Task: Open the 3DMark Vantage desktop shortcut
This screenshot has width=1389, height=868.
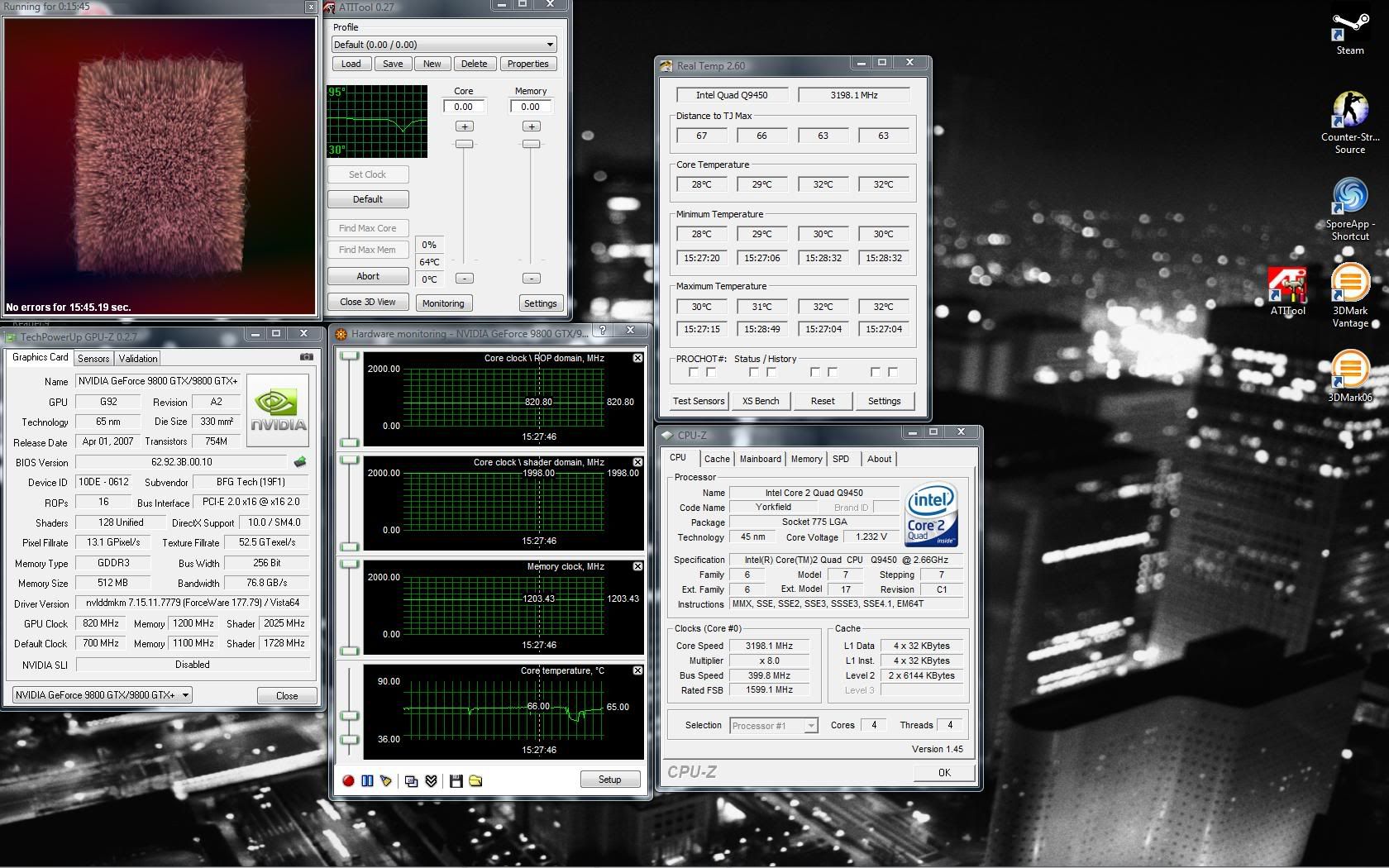Action: [1350, 296]
